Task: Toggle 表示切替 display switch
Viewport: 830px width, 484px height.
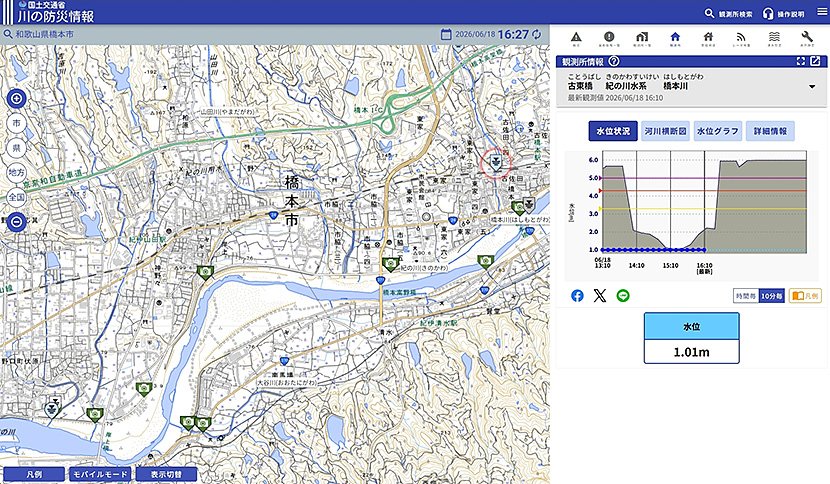Action: click(x=166, y=474)
